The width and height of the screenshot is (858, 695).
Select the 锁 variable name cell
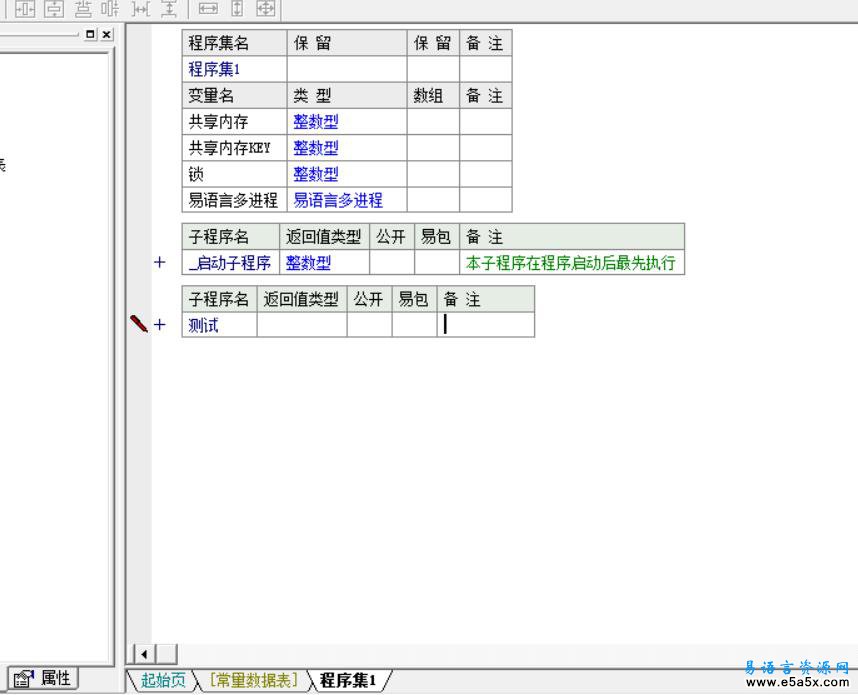[235, 175]
